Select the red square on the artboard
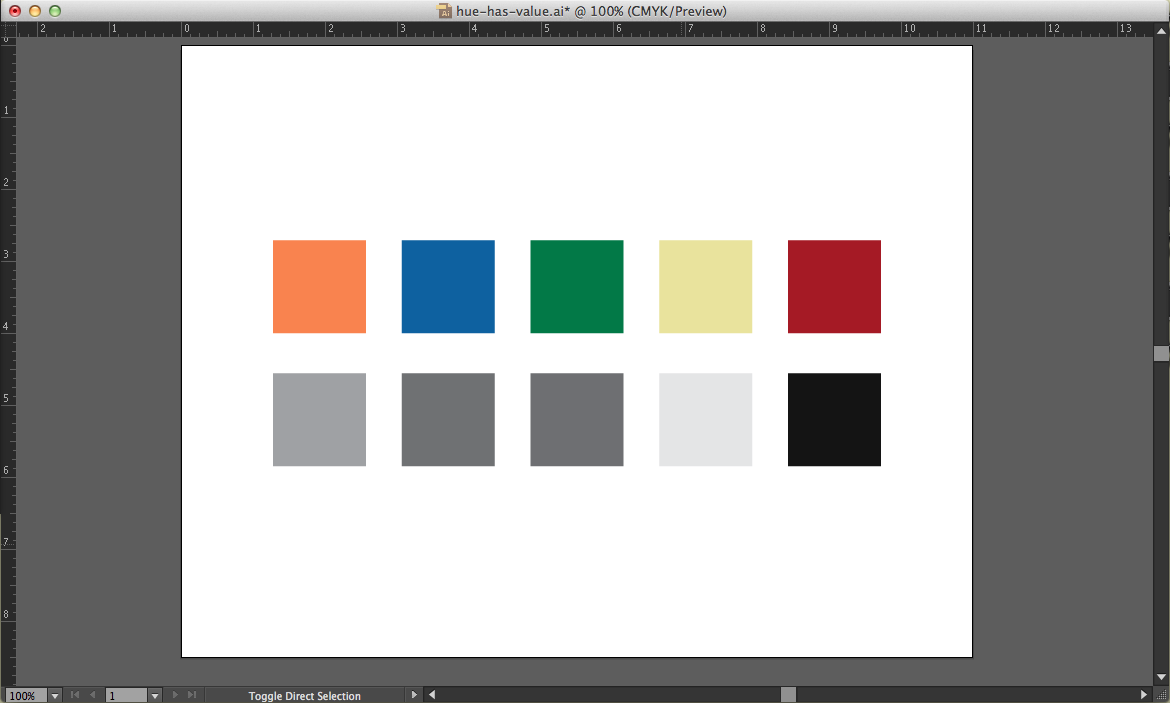Image resolution: width=1170 pixels, height=703 pixels. [x=834, y=286]
